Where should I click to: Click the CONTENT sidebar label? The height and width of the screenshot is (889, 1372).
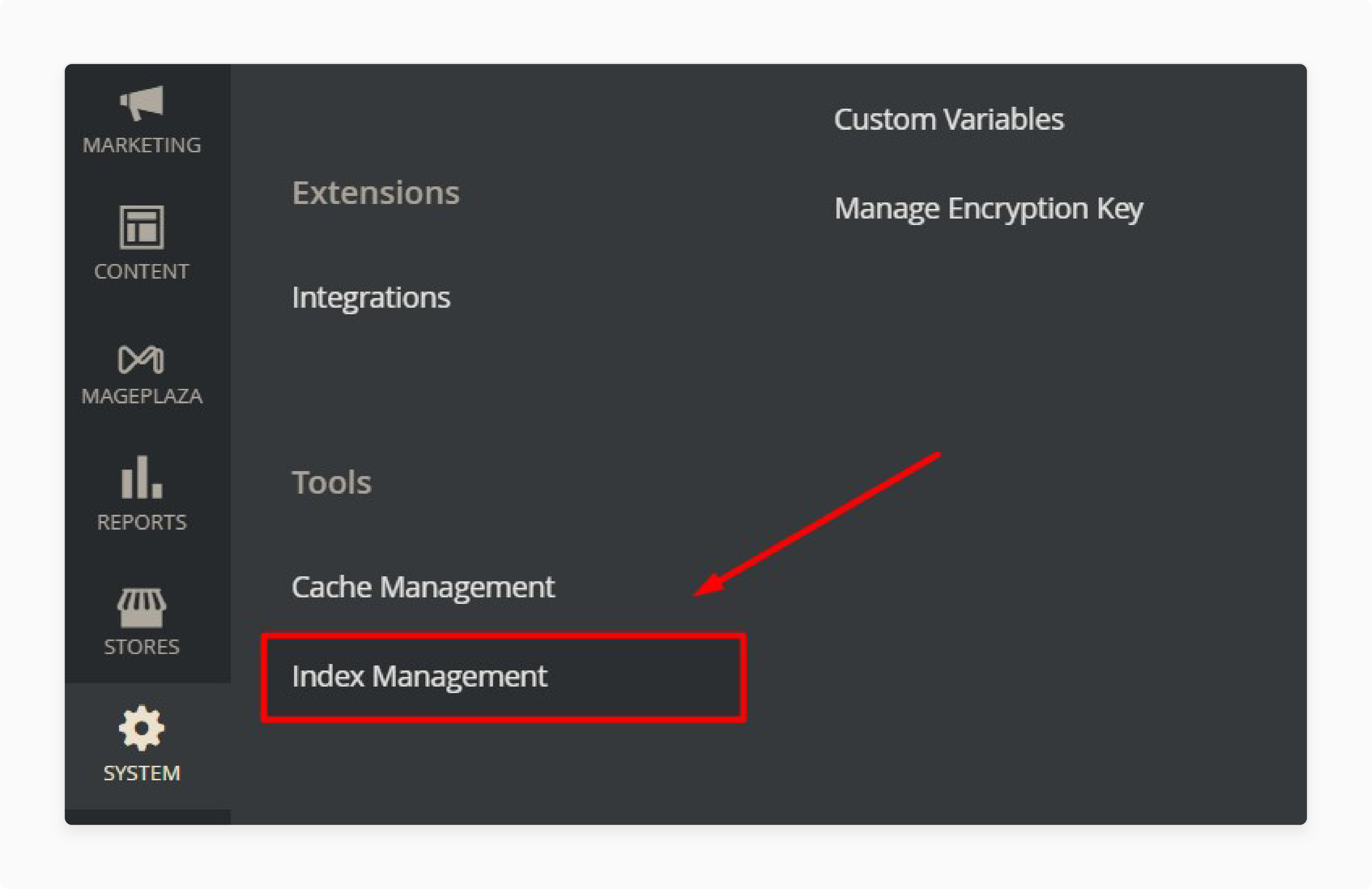tap(142, 271)
